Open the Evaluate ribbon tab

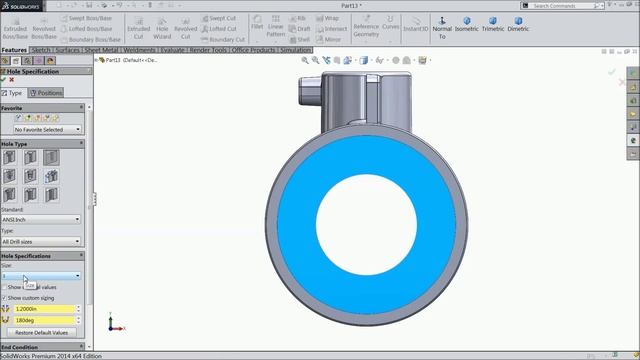[x=172, y=50]
